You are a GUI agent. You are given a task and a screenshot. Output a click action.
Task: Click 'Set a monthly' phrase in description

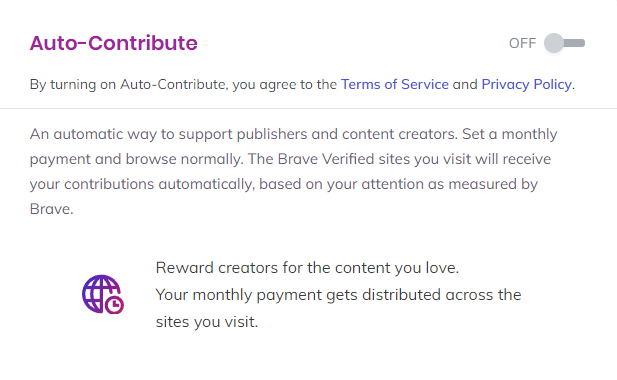pos(510,134)
